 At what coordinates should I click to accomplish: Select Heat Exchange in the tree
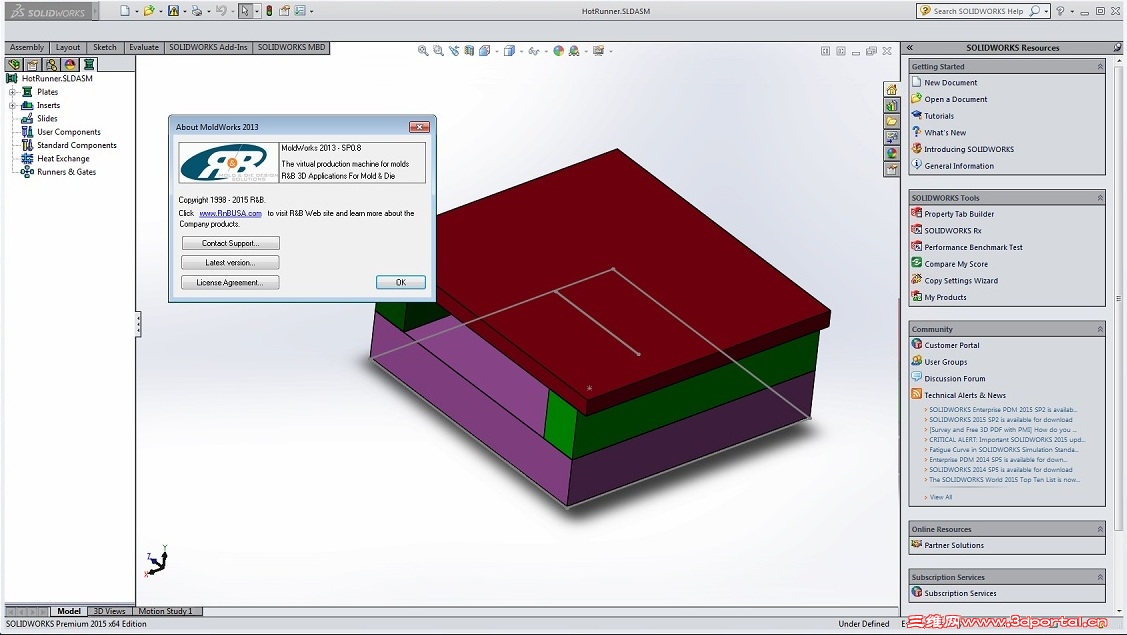coord(63,159)
